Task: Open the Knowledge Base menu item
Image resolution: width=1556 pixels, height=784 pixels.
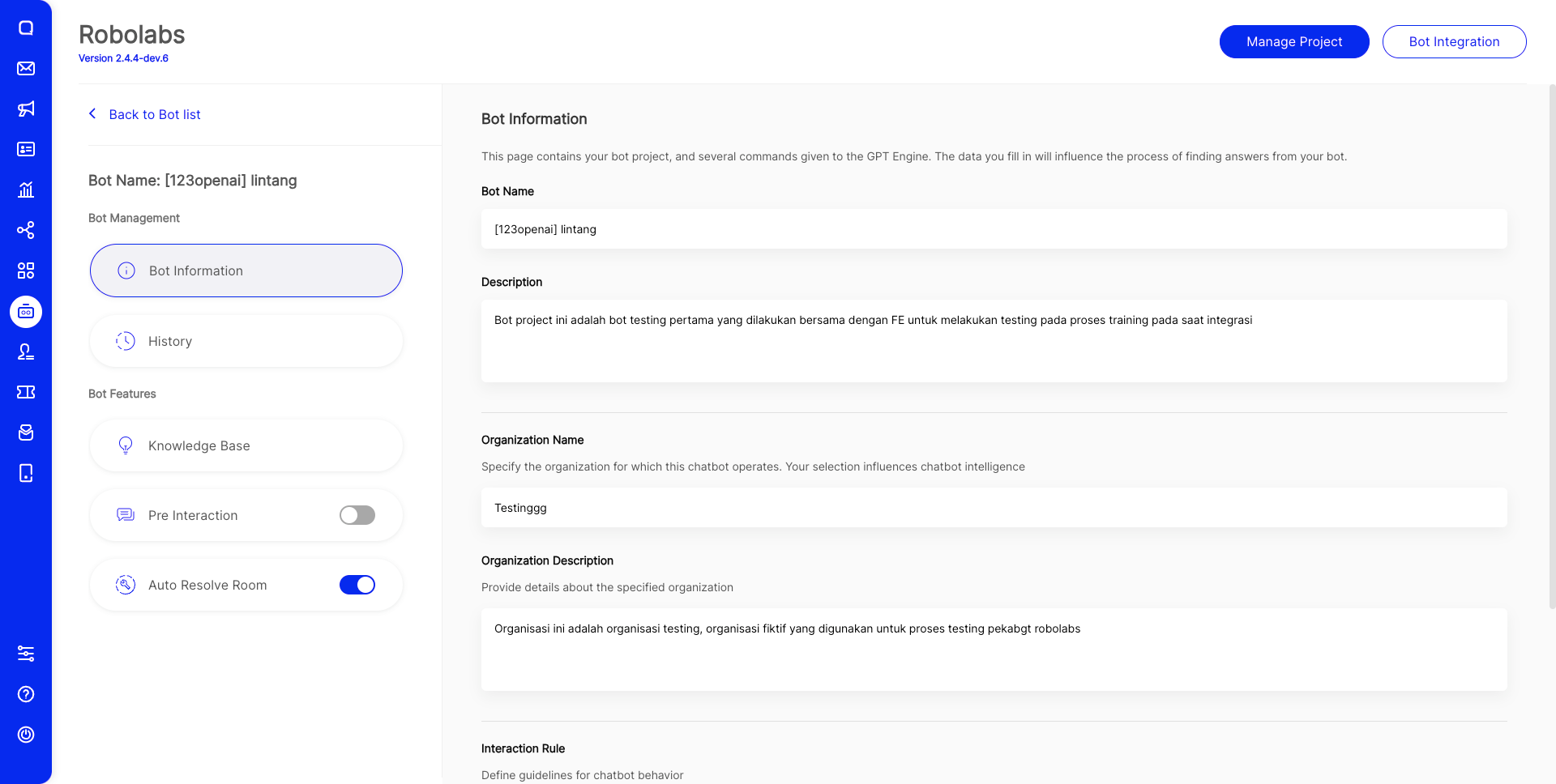Action: (246, 445)
